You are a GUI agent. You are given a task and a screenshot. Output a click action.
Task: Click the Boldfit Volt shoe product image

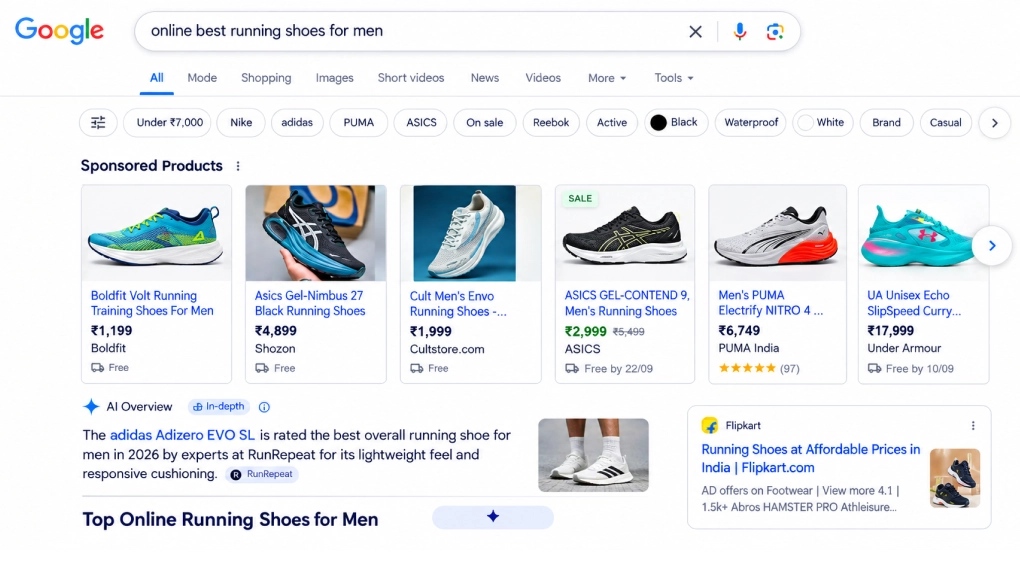156,234
